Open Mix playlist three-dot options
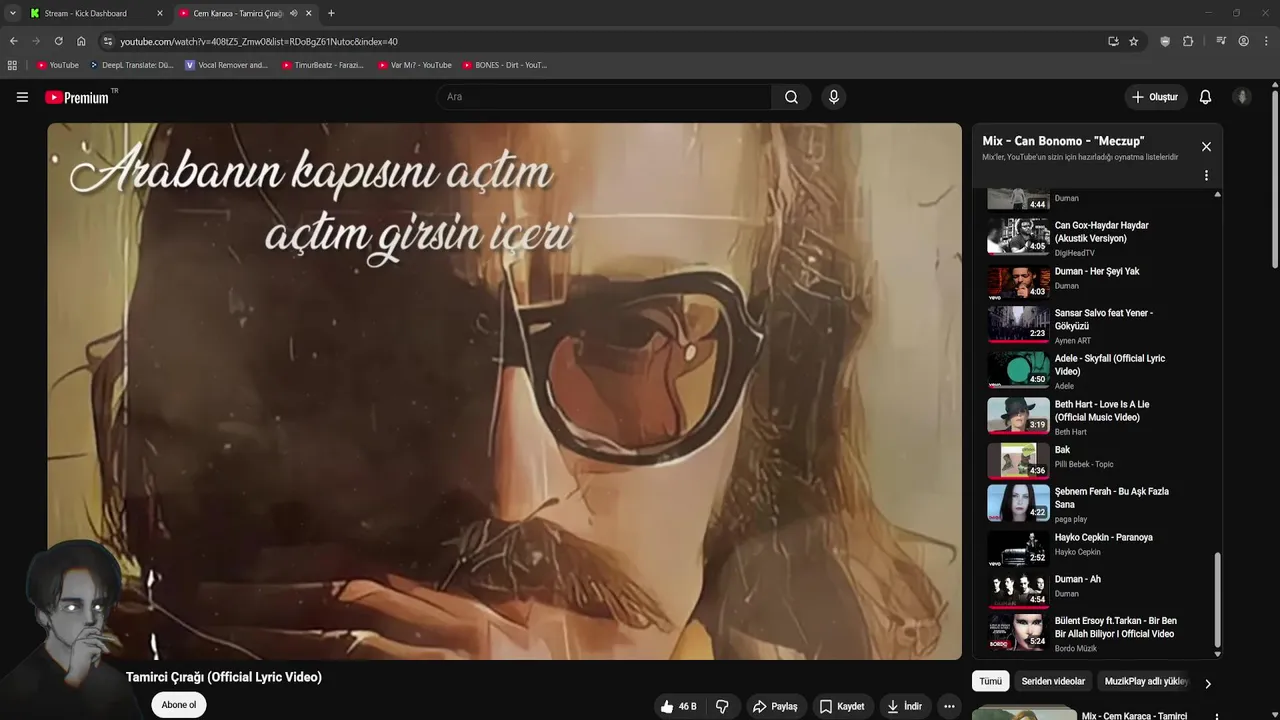 coord(1206,175)
